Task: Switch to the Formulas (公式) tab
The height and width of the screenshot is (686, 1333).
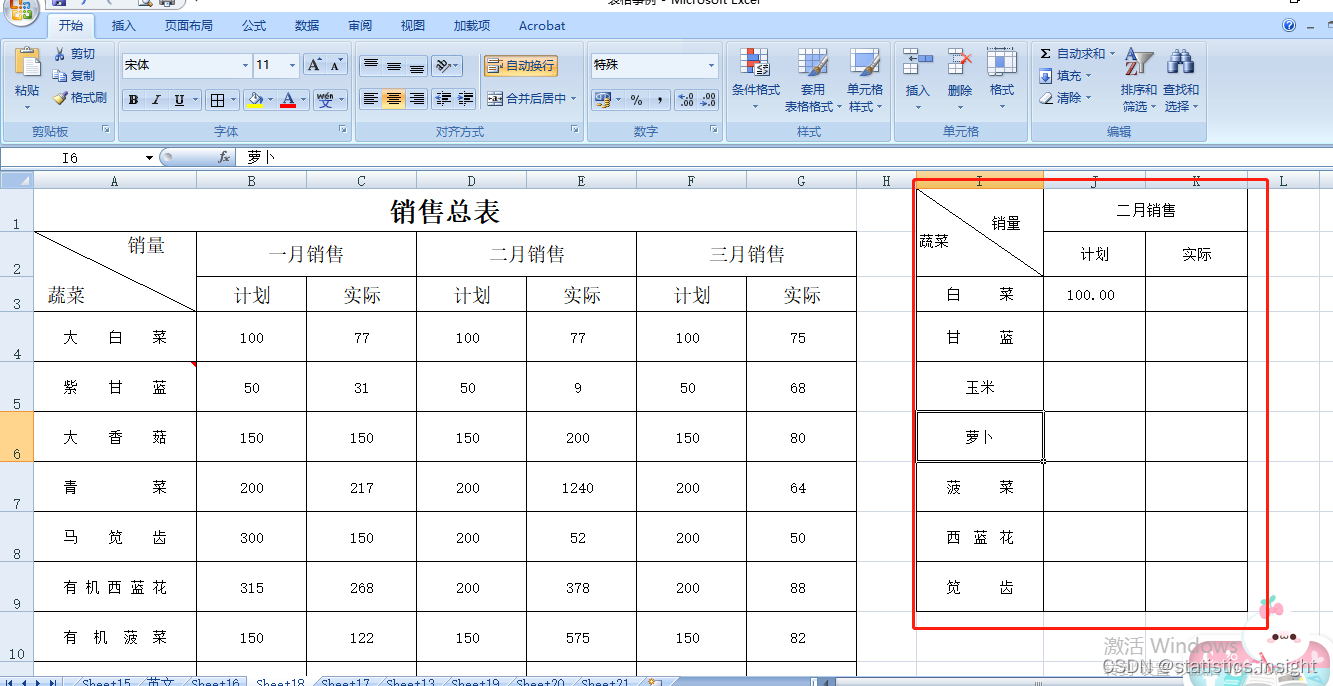Action: pyautogui.click(x=254, y=26)
